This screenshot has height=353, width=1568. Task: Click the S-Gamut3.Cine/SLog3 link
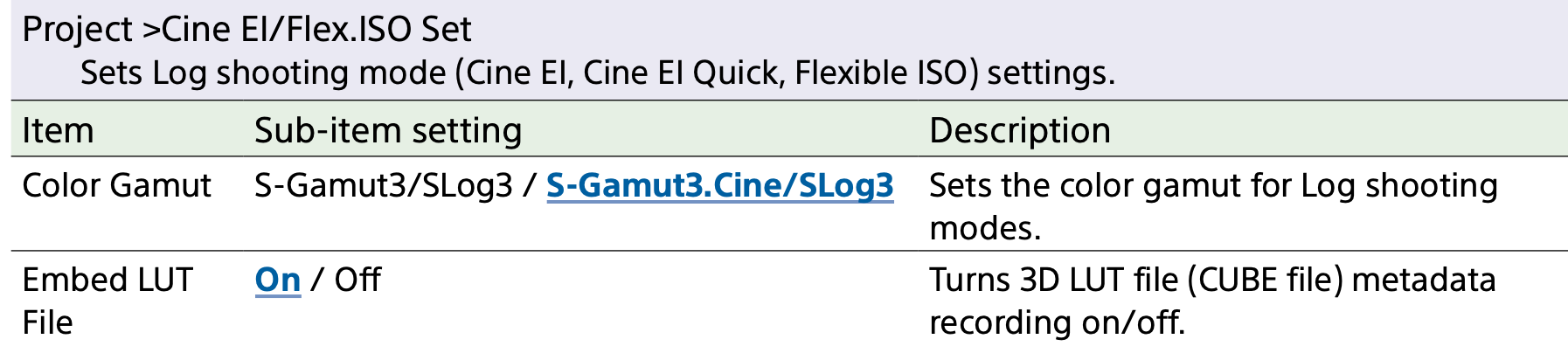[719, 186]
